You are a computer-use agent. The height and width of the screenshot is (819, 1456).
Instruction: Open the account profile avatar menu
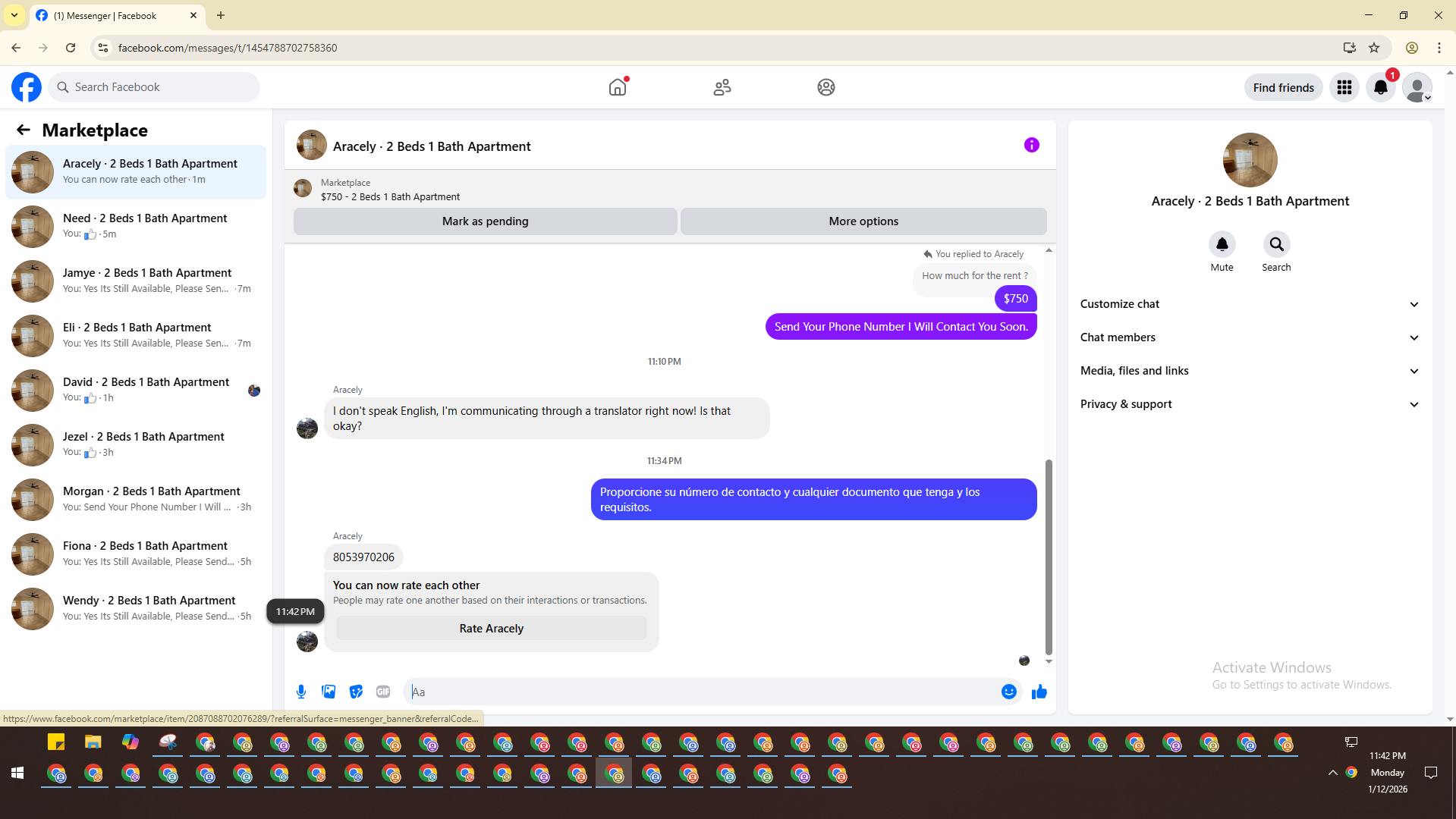point(1417,87)
